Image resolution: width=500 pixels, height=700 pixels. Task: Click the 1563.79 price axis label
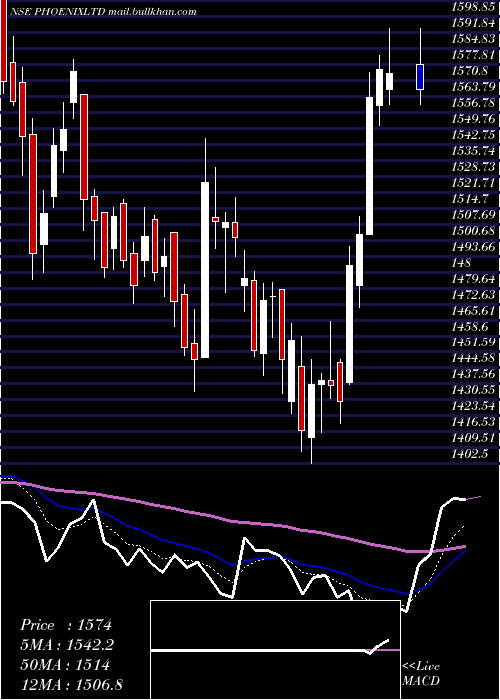pyautogui.click(x=474, y=87)
